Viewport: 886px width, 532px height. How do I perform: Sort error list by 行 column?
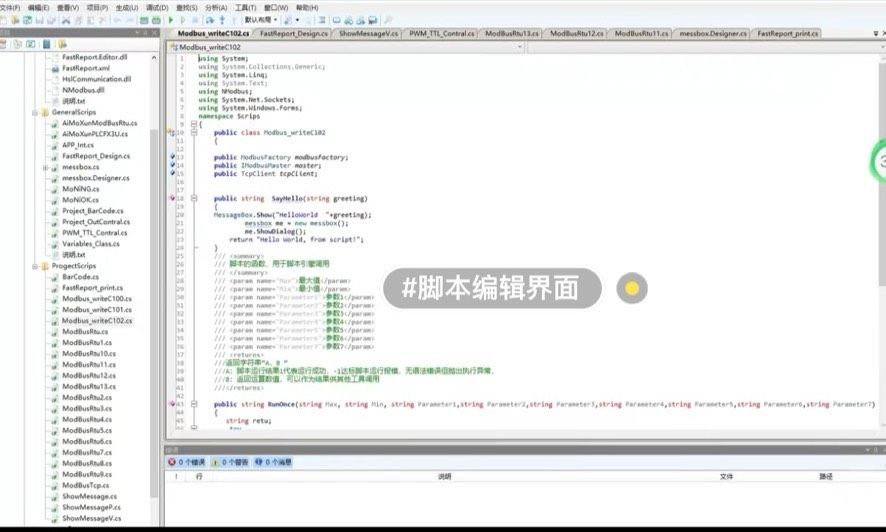tap(199, 477)
